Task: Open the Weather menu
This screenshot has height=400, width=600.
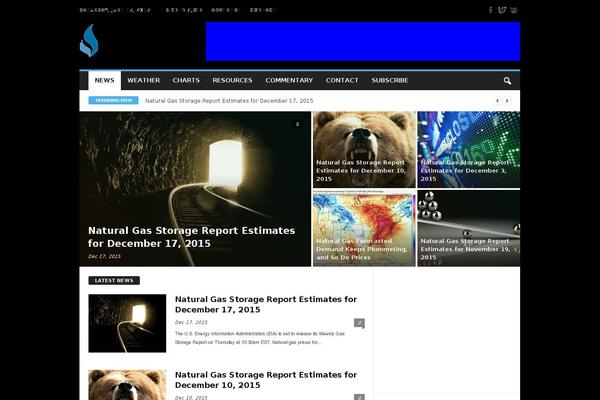Action: [x=143, y=80]
